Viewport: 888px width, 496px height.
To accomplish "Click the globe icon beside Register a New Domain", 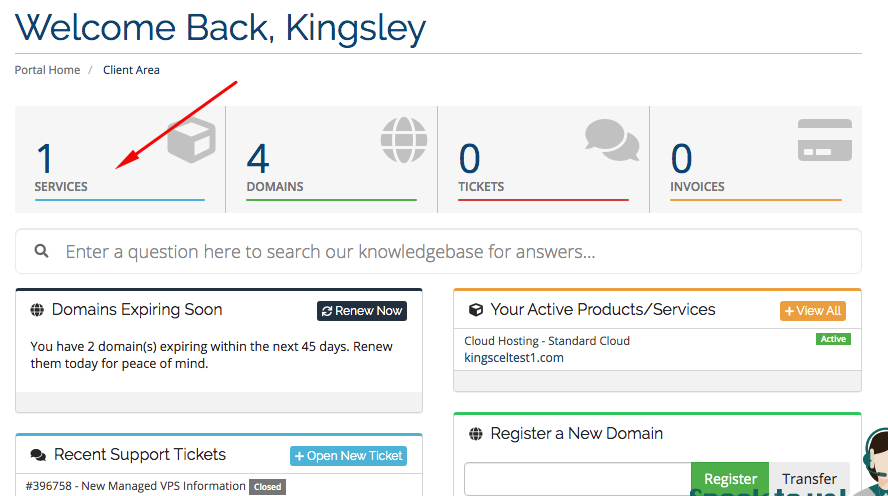I will click(476, 434).
